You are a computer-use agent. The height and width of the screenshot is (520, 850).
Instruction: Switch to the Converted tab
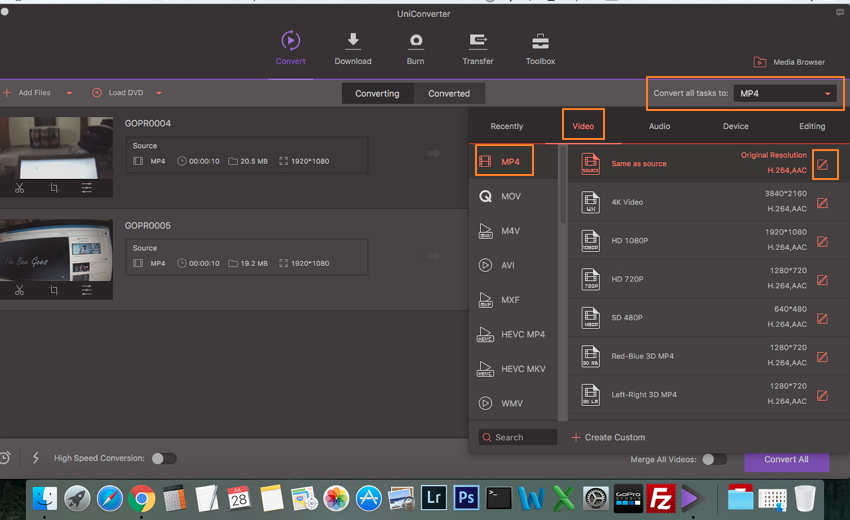(x=449, y=93)
